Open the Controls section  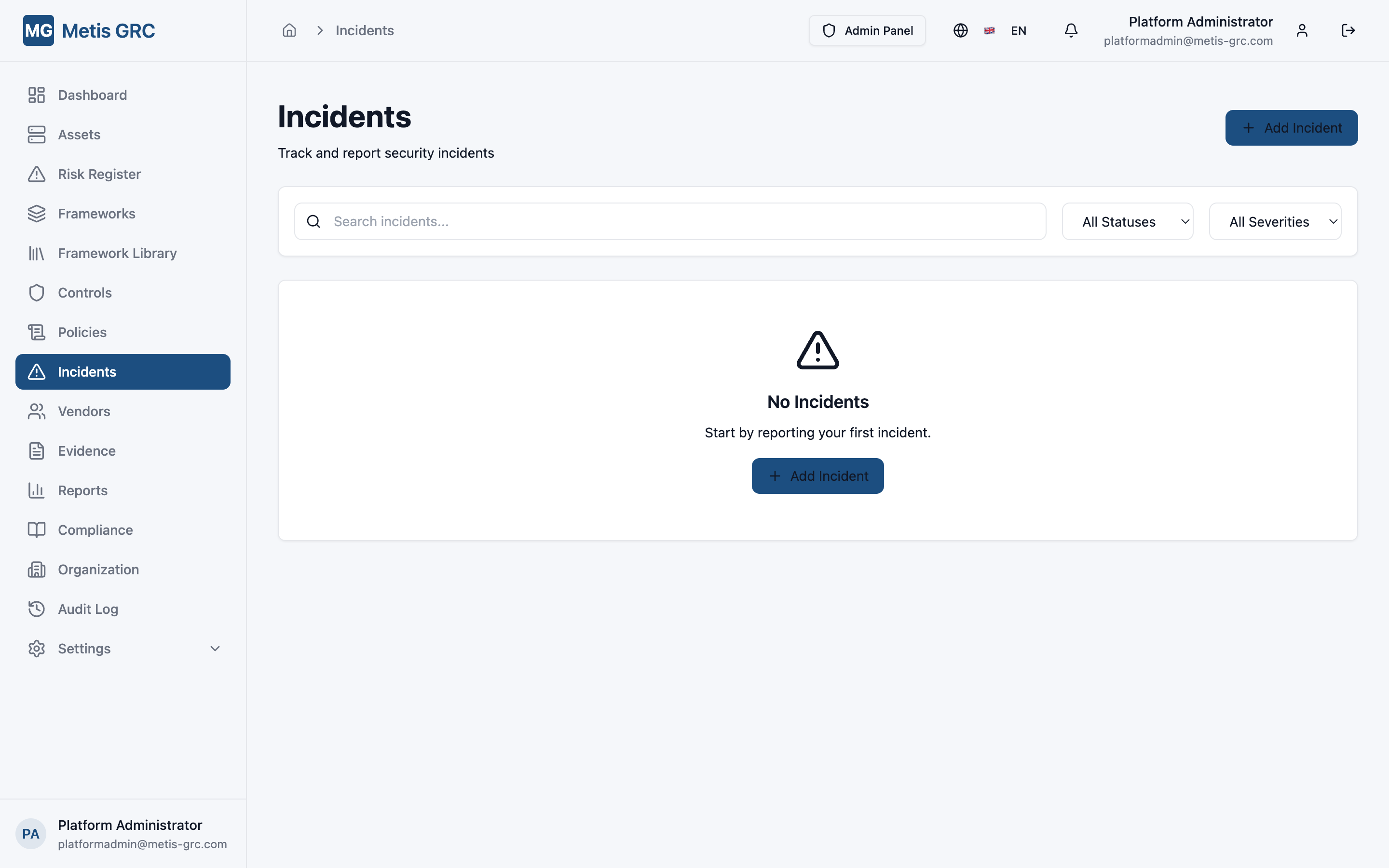coord(84,292)
